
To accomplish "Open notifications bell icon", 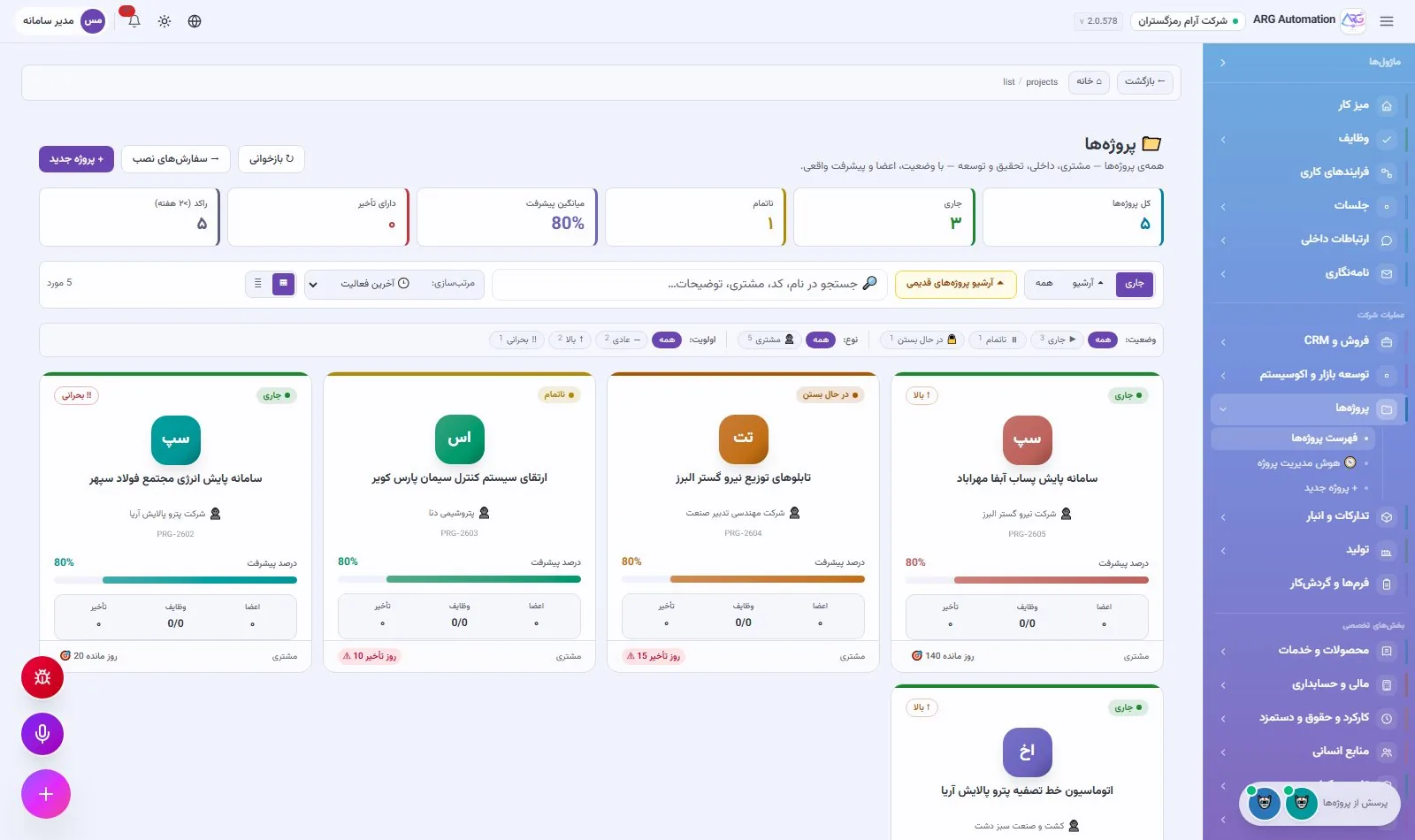I will [134, 20].
